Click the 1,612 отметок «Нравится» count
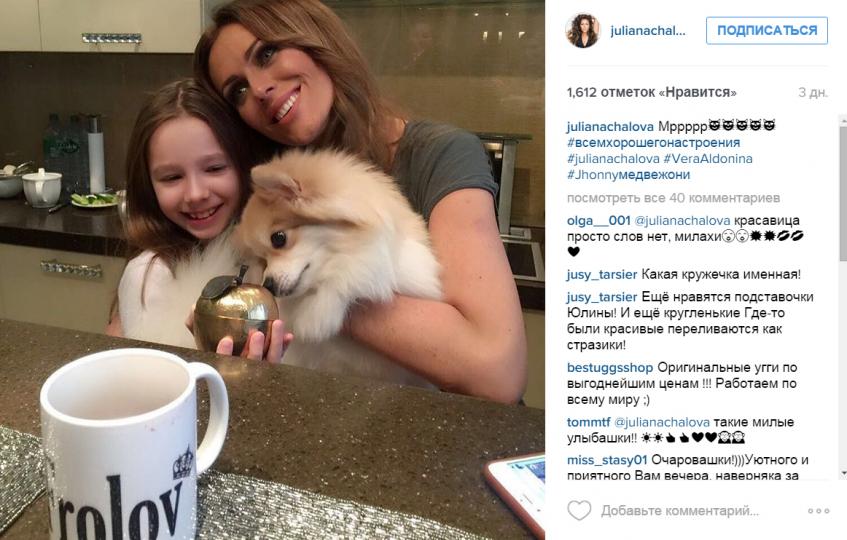Image resolution: width=847 pixels, height=540 pixels. pyautogui.click(x=651, y=92)
